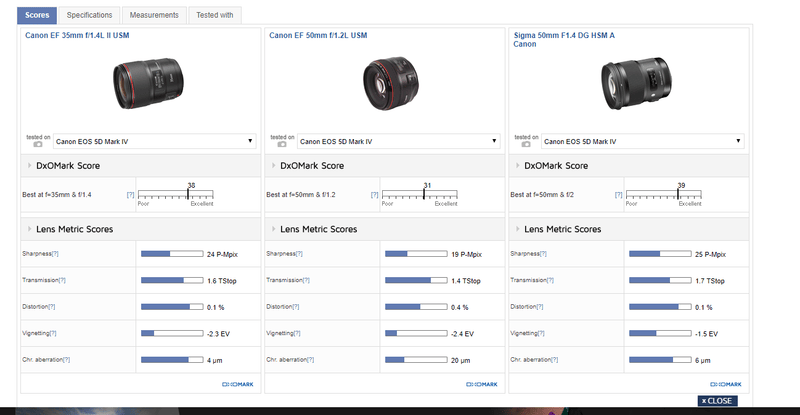
Task: Open camera dropdown for Canon EF 50mm lens
Action: tap(400, 142)
